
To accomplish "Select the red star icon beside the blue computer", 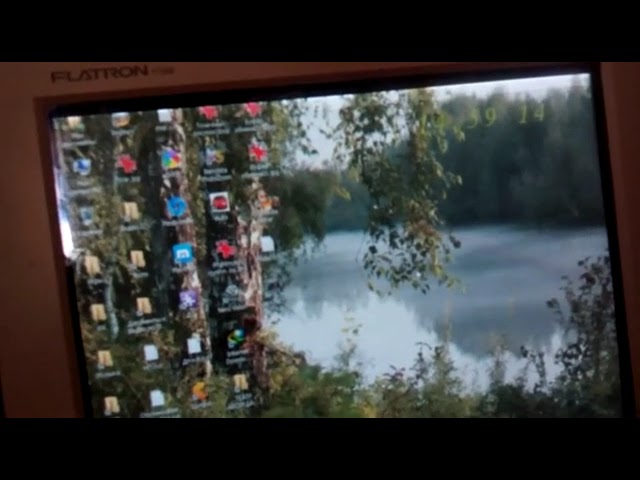I will pyautogui.click(x=126, y=164).
